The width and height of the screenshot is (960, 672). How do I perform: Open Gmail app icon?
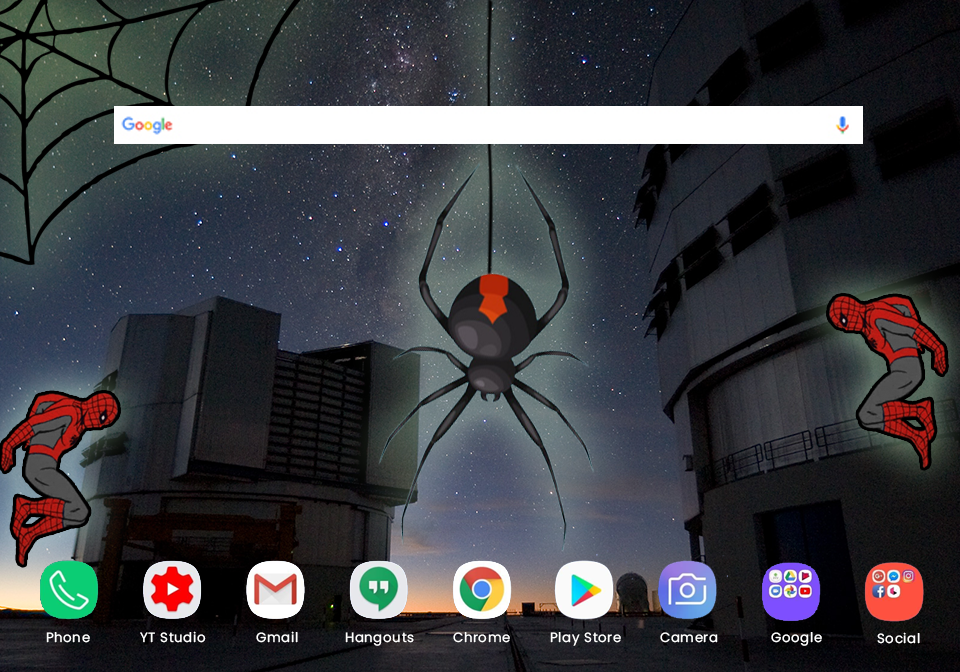pyautogui.click(x=276, y=589)
